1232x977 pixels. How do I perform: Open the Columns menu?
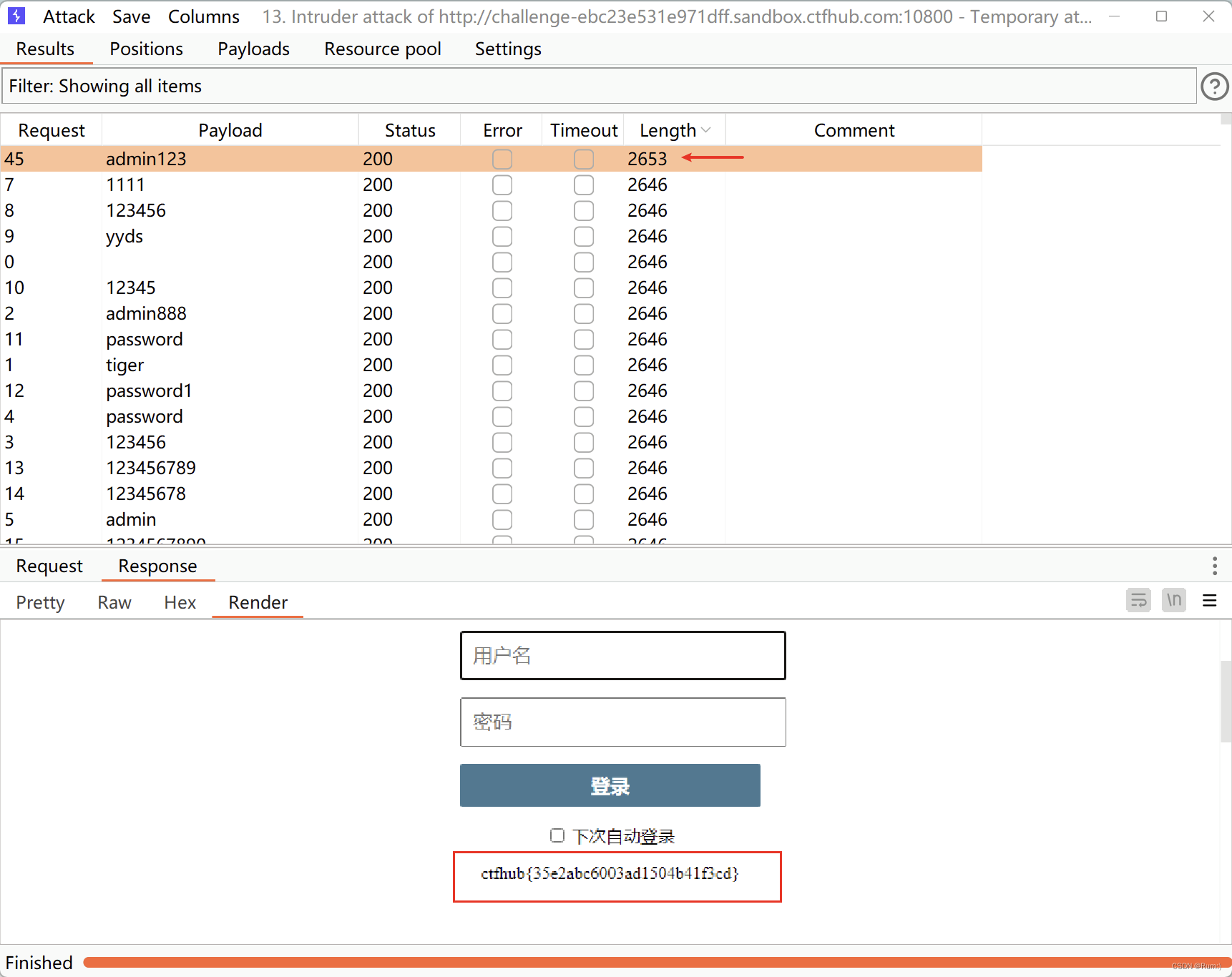[x=204, y=16]
